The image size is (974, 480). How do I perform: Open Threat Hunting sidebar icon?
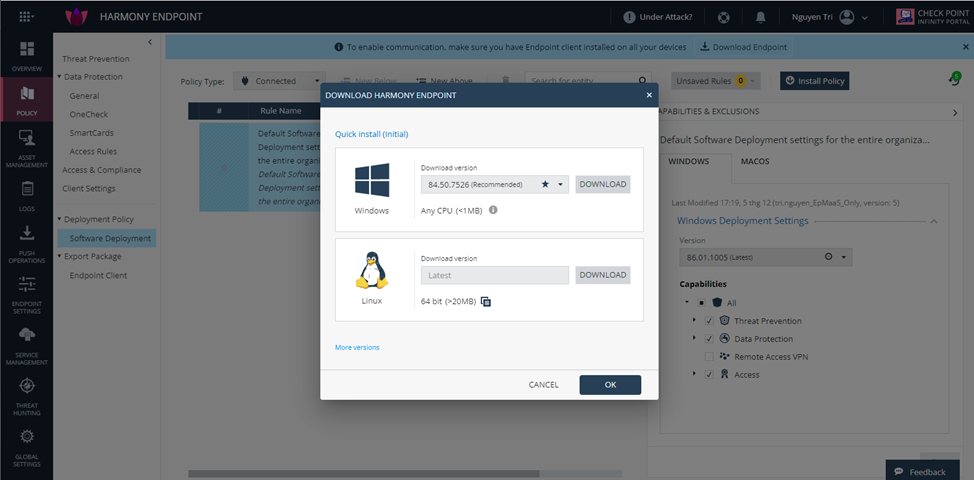pos(27,386)
